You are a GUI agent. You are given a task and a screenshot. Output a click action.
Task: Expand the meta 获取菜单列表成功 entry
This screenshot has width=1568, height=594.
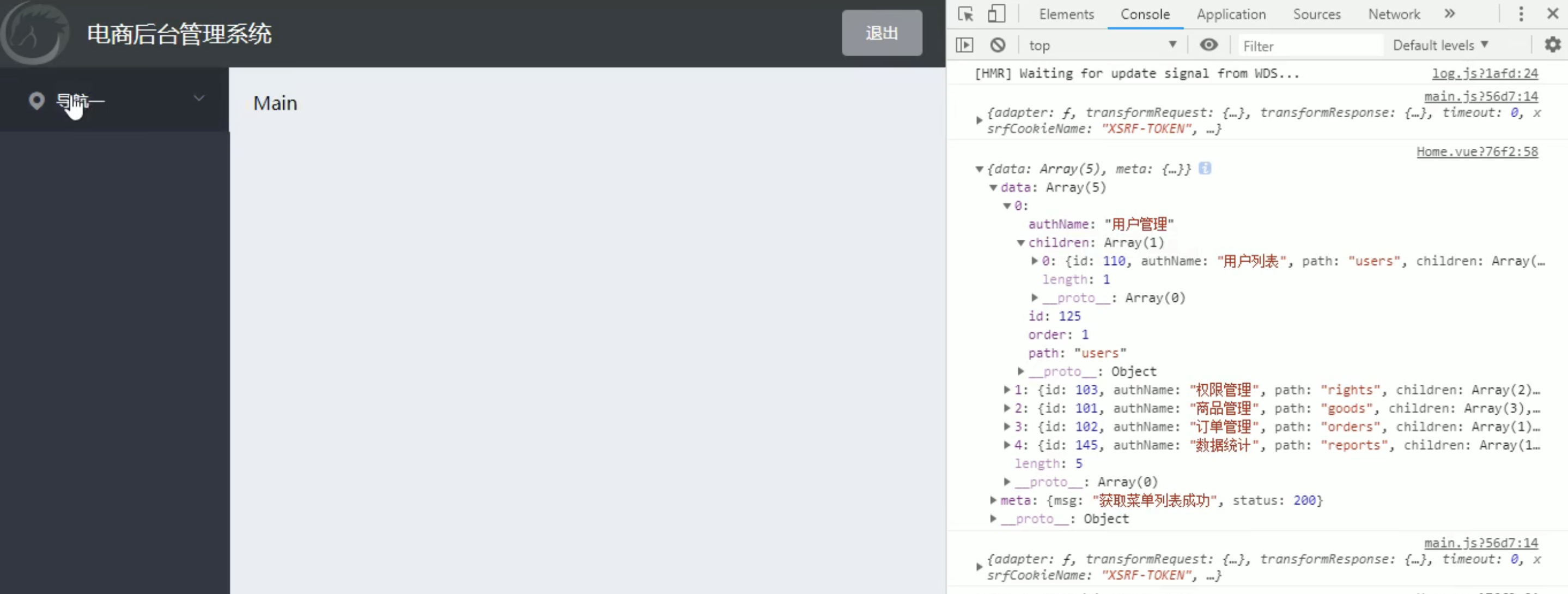[x=993, y=500]
